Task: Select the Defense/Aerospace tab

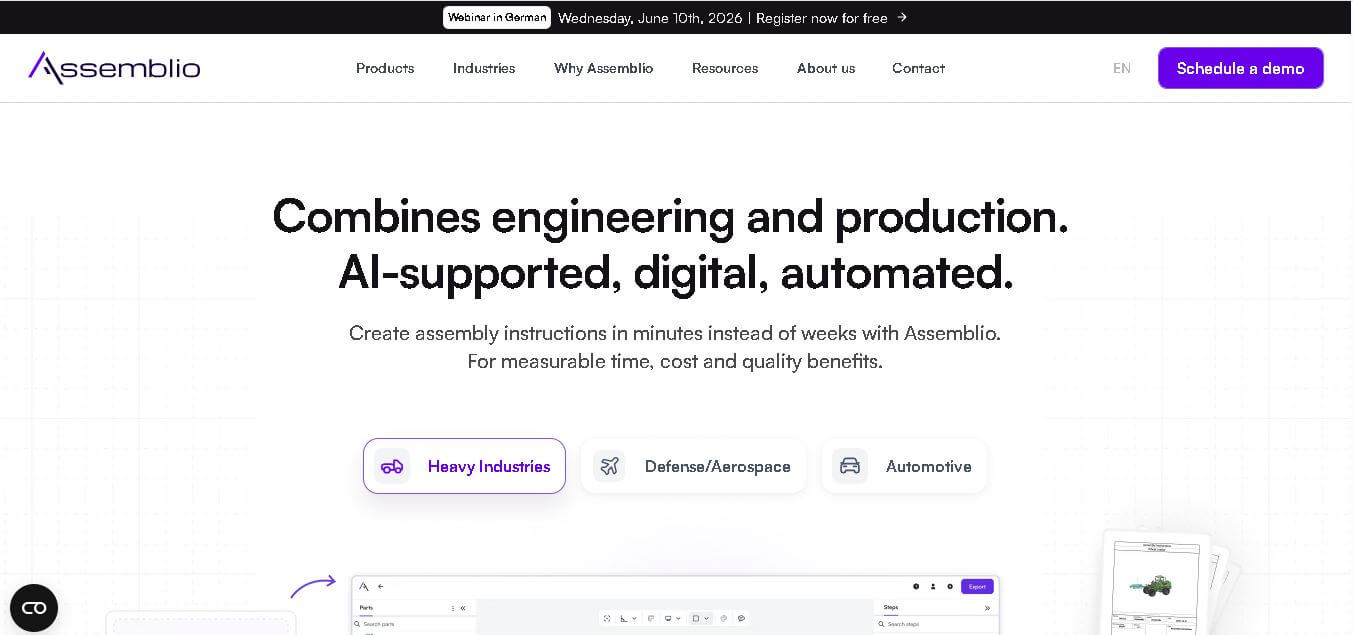Action: 693,466
